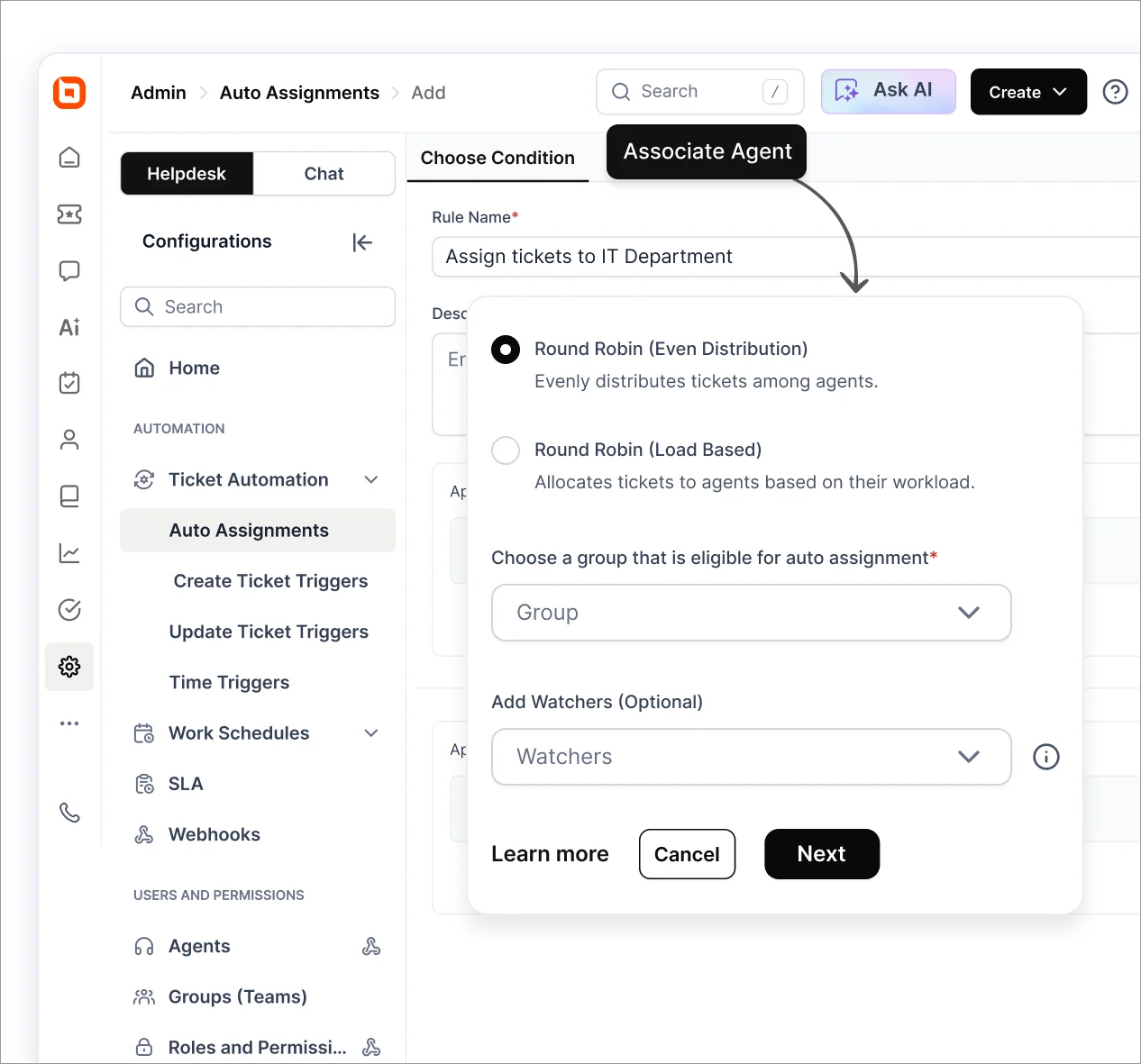
Task: Collapse the Ticket Automation section
Action: click(x=371, y=479)
